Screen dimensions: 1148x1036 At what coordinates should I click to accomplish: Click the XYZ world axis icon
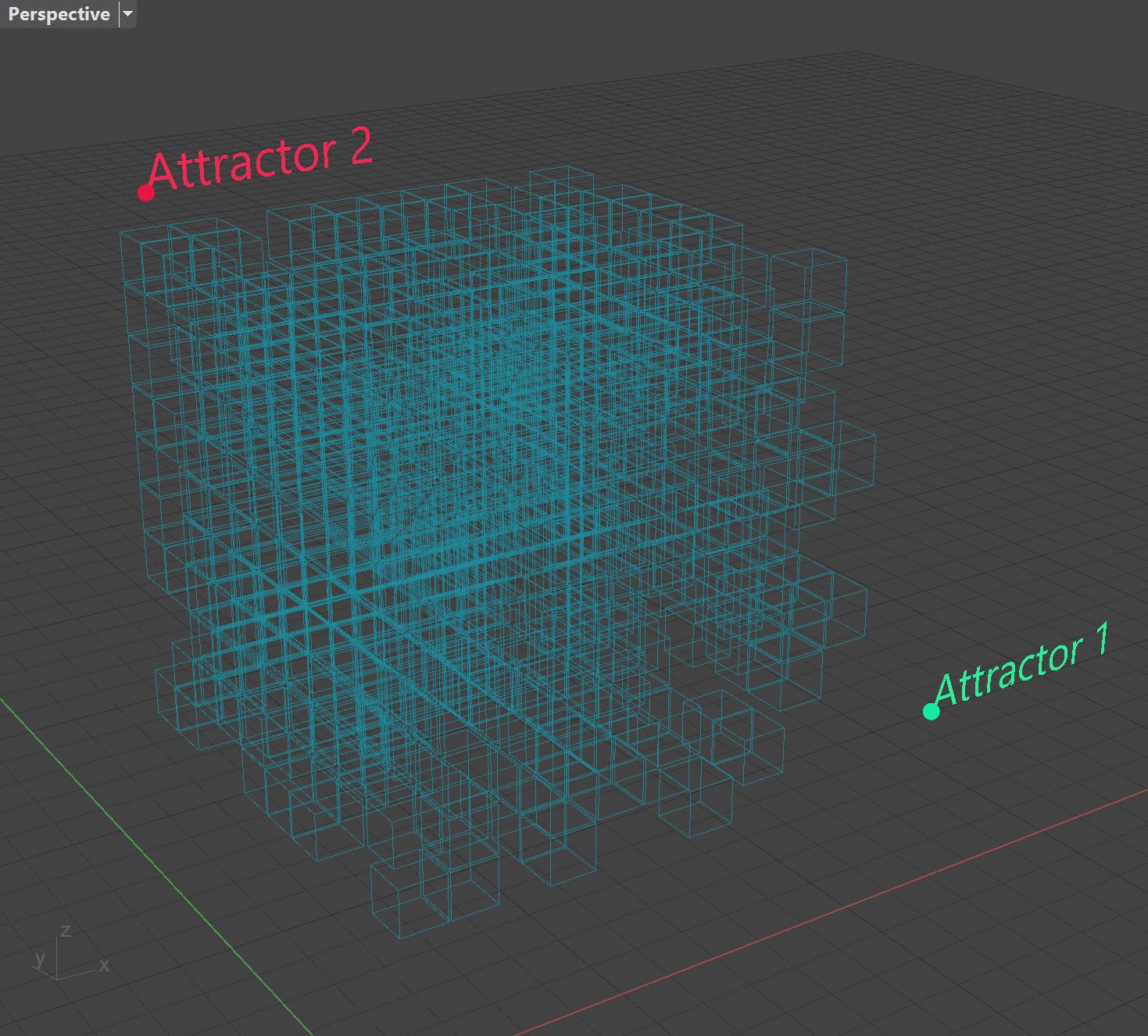pos(72,954)
